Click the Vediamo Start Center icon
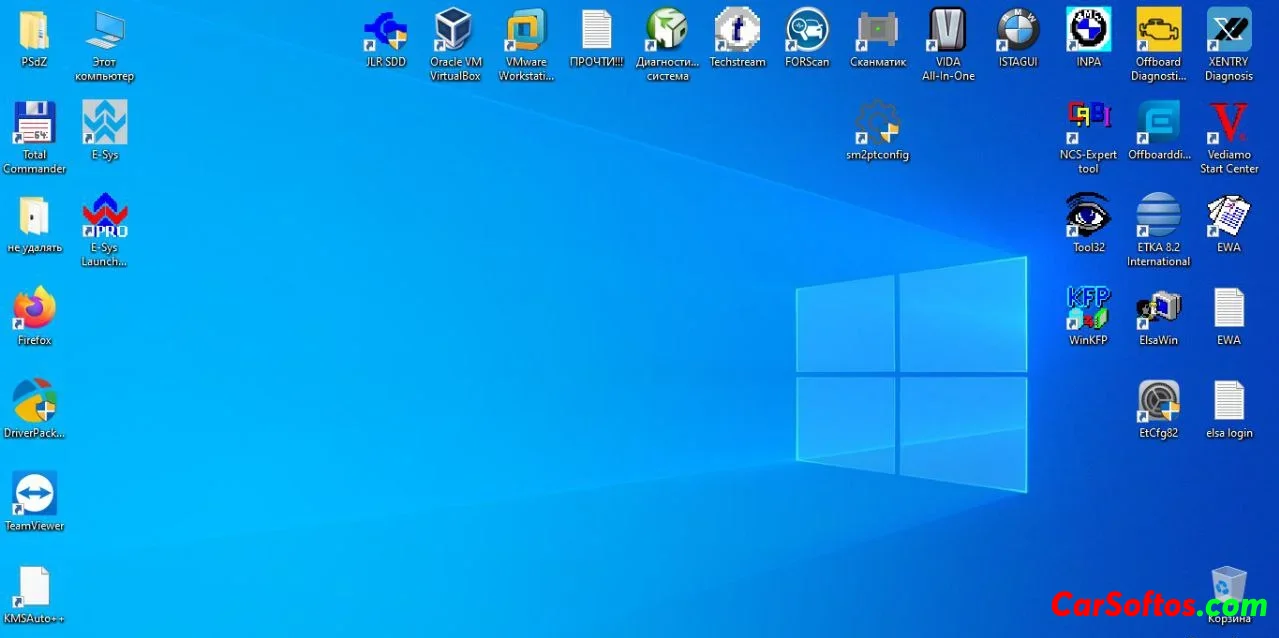The image size is (1279, 638). [x=1228, y=124]
